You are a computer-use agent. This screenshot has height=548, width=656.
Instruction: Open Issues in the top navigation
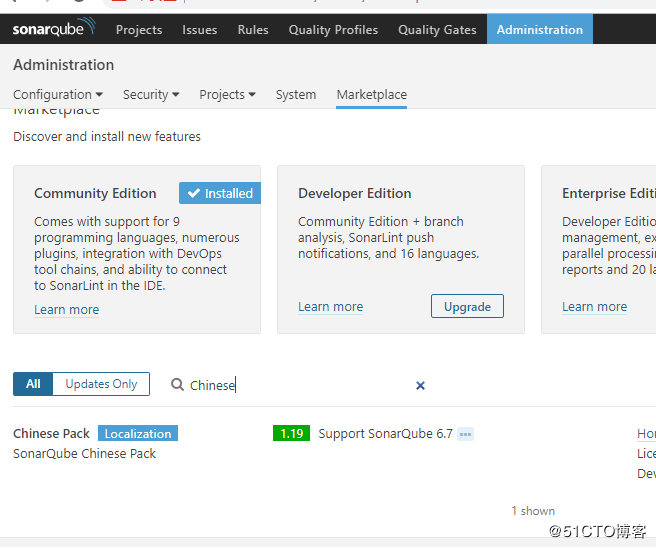[200, 29]
